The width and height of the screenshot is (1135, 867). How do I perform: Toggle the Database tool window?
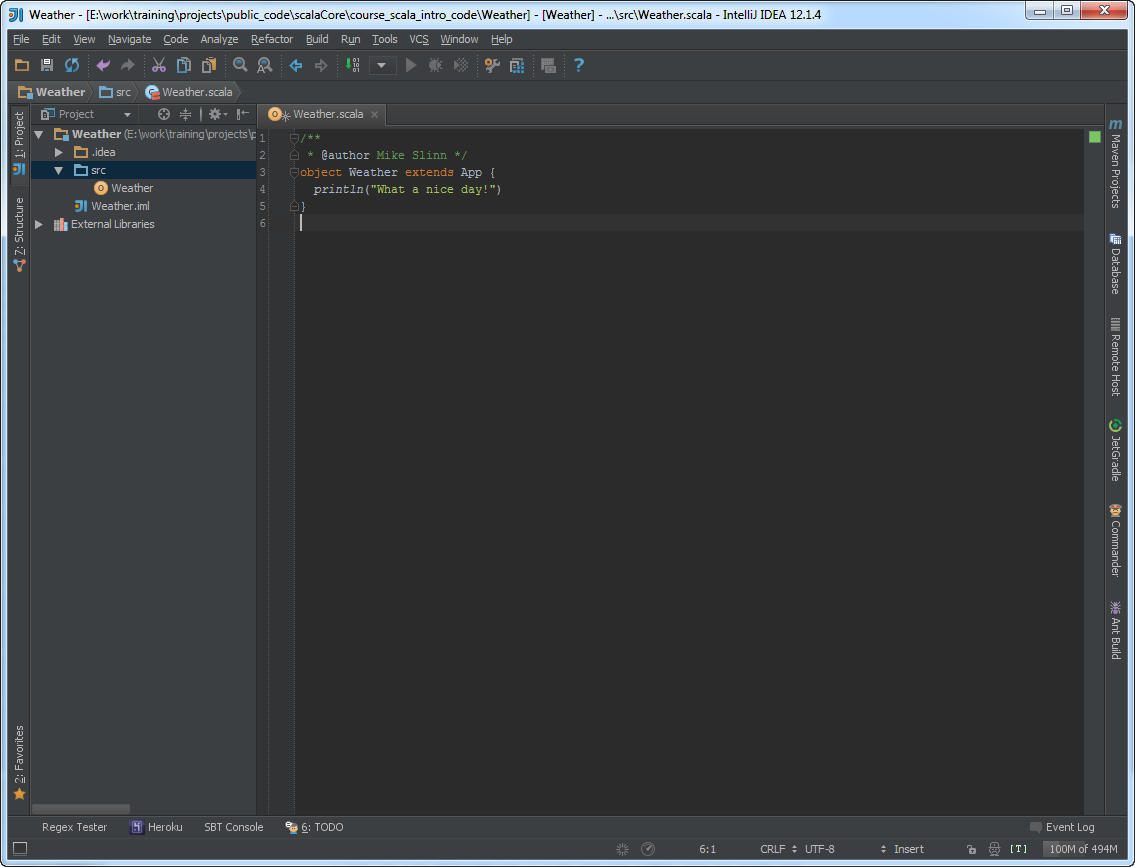click(1115, 263)
